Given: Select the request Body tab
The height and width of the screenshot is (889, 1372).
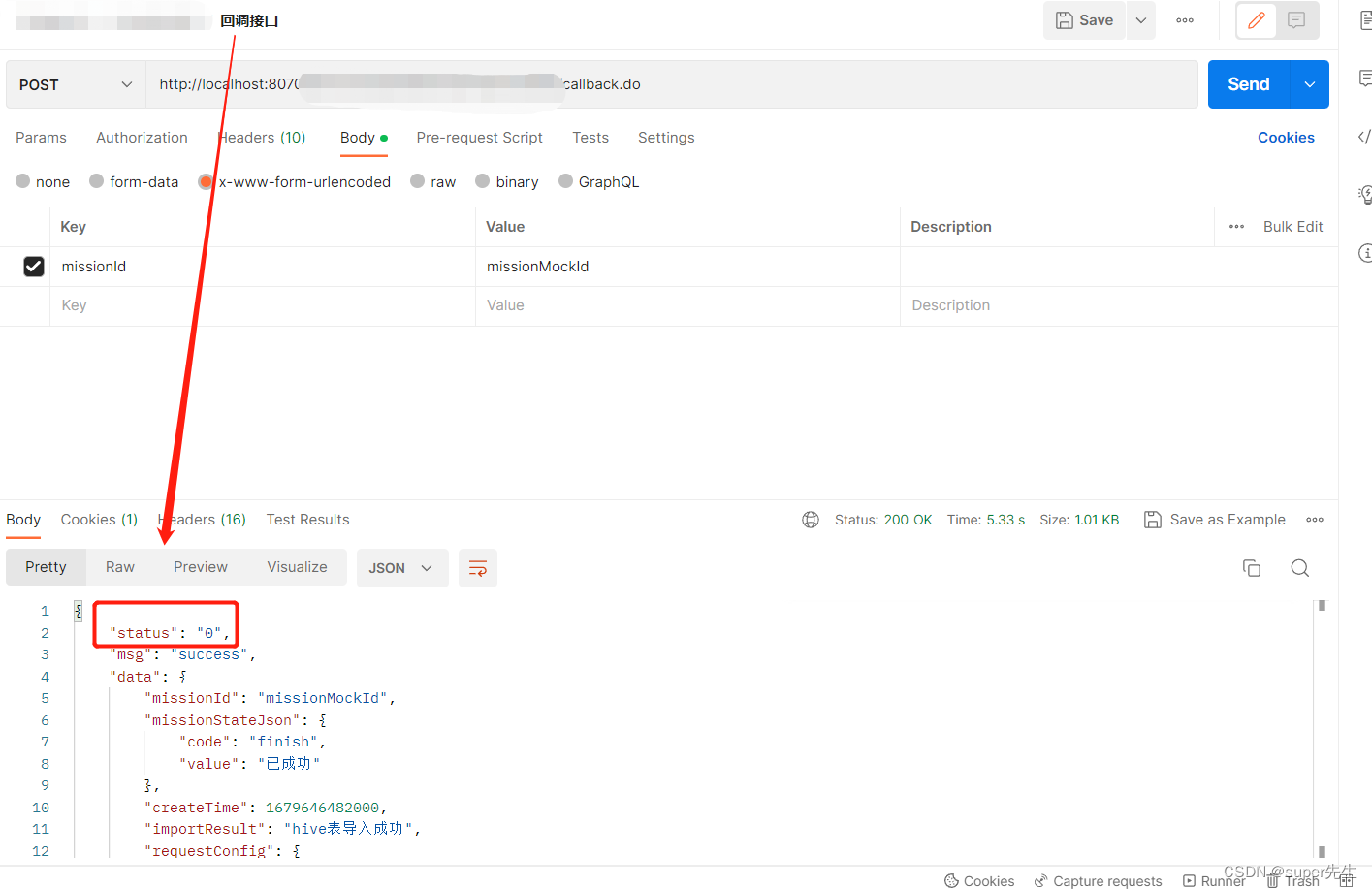Looking at the screenshot, I should (364, 138).
